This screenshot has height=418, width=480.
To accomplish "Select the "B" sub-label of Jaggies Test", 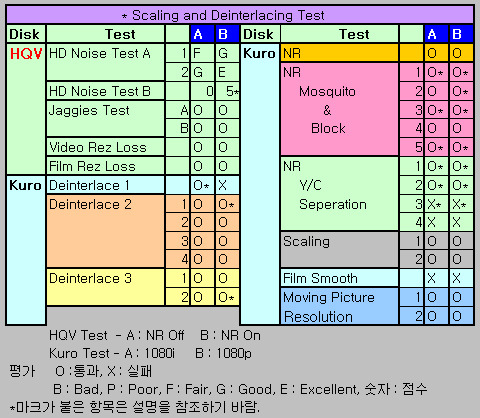I will tap(184, 128).
